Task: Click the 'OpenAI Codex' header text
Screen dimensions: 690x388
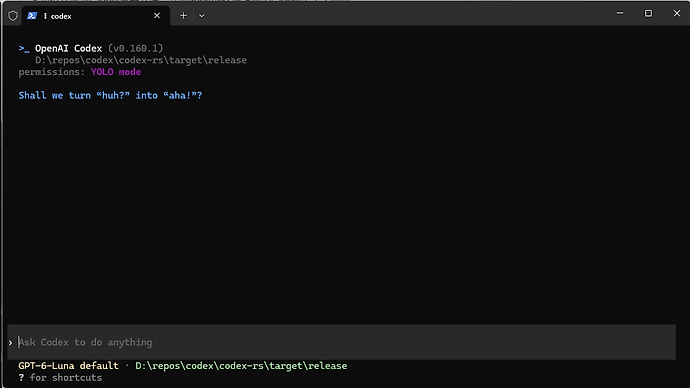Action: point(69,48)
